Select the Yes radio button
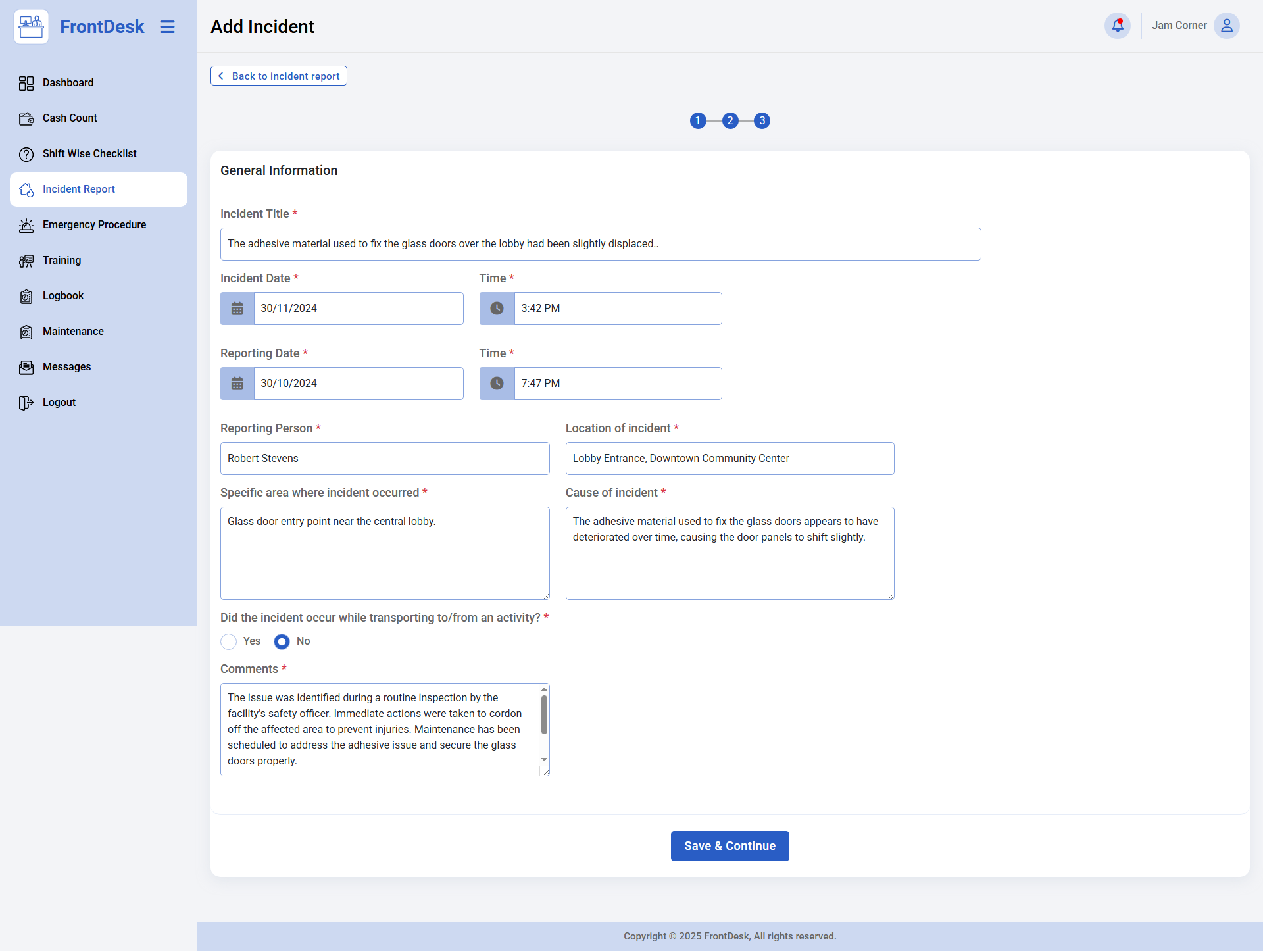The image size is (1263, 952). [228, 641]
